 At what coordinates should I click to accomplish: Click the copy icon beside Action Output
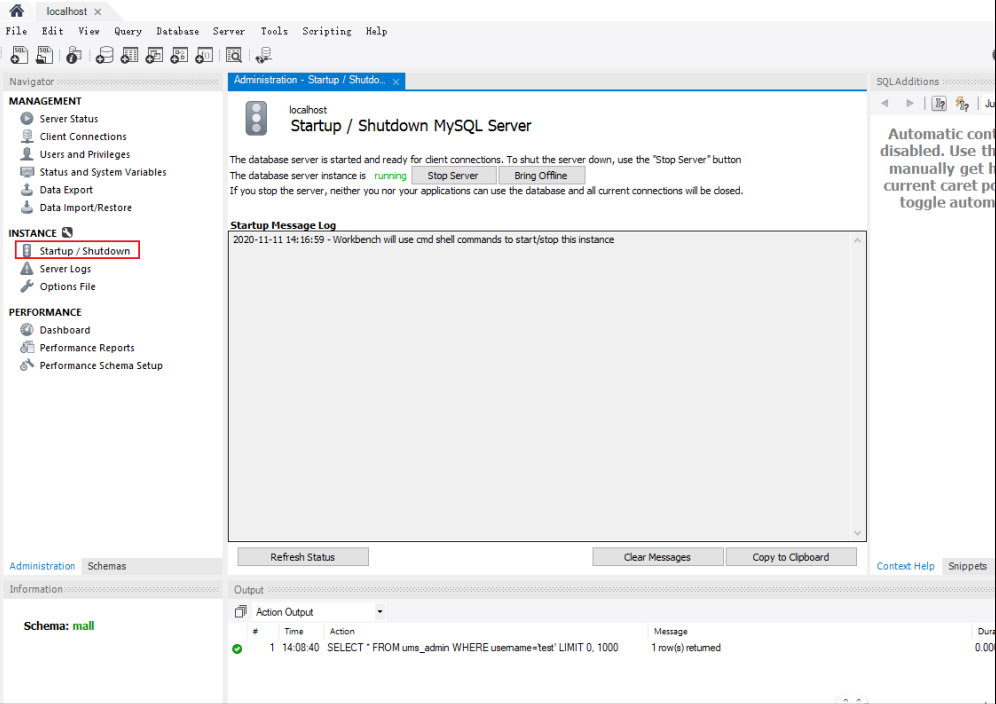click(x=240, y=611)
